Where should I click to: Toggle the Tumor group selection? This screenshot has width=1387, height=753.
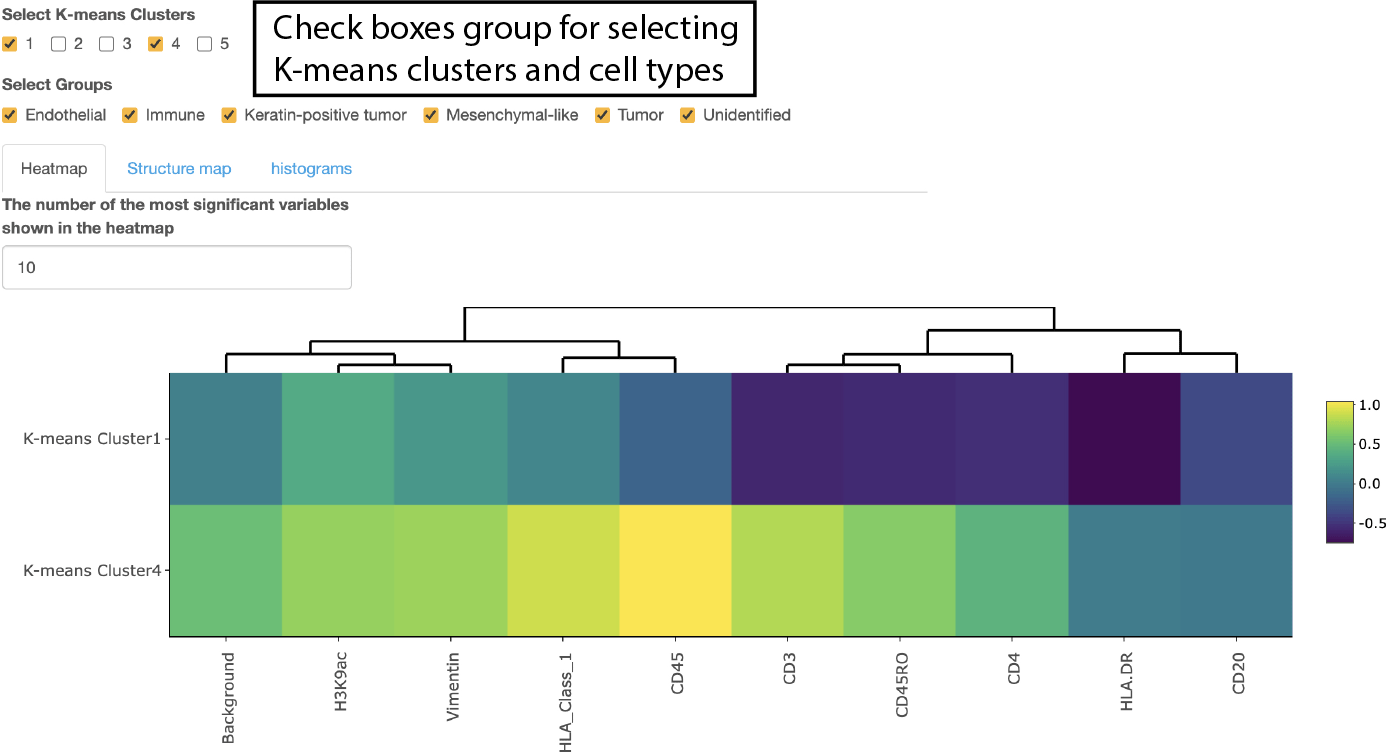coord(602,115)
